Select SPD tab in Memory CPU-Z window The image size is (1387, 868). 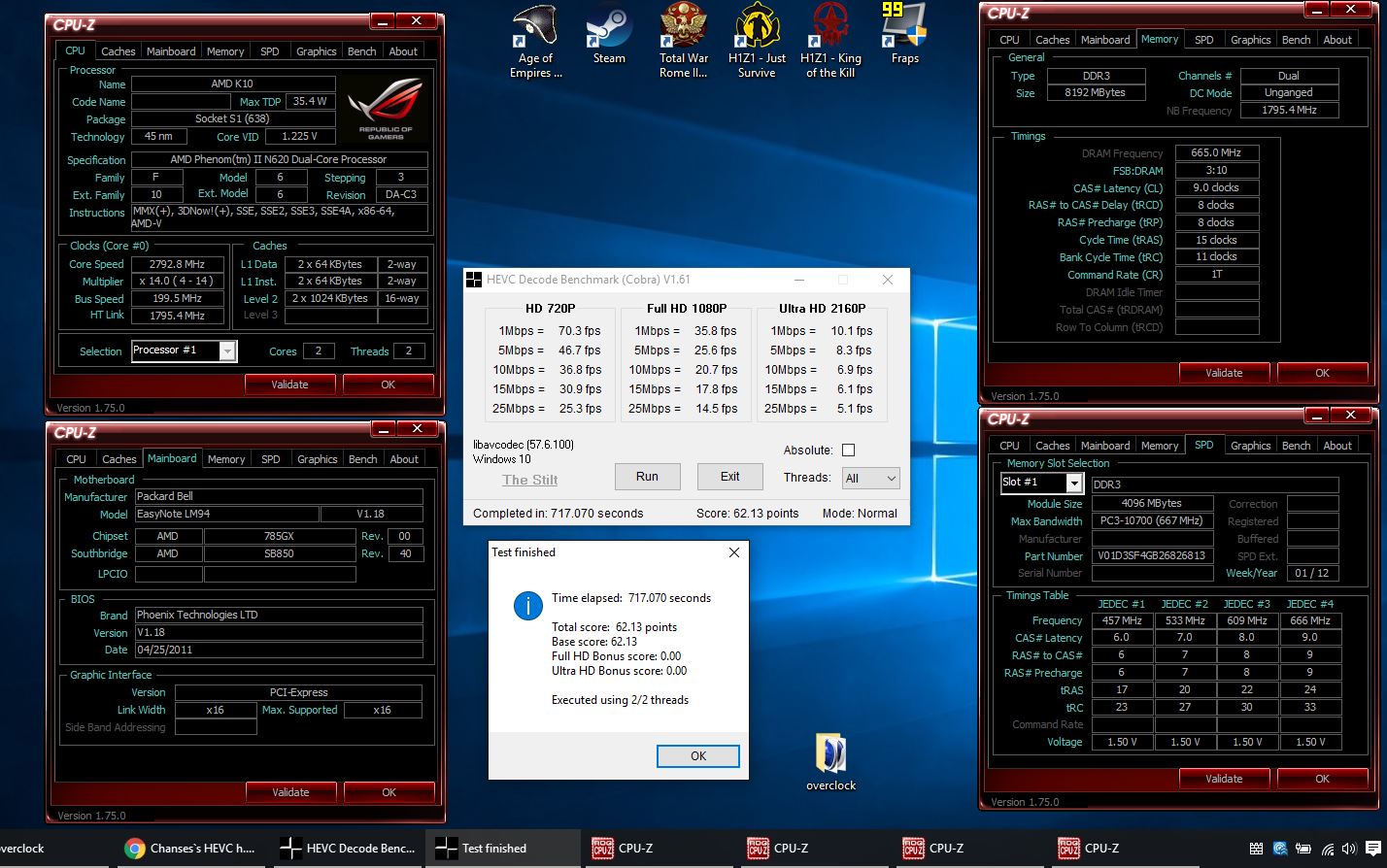[1204, 40]
